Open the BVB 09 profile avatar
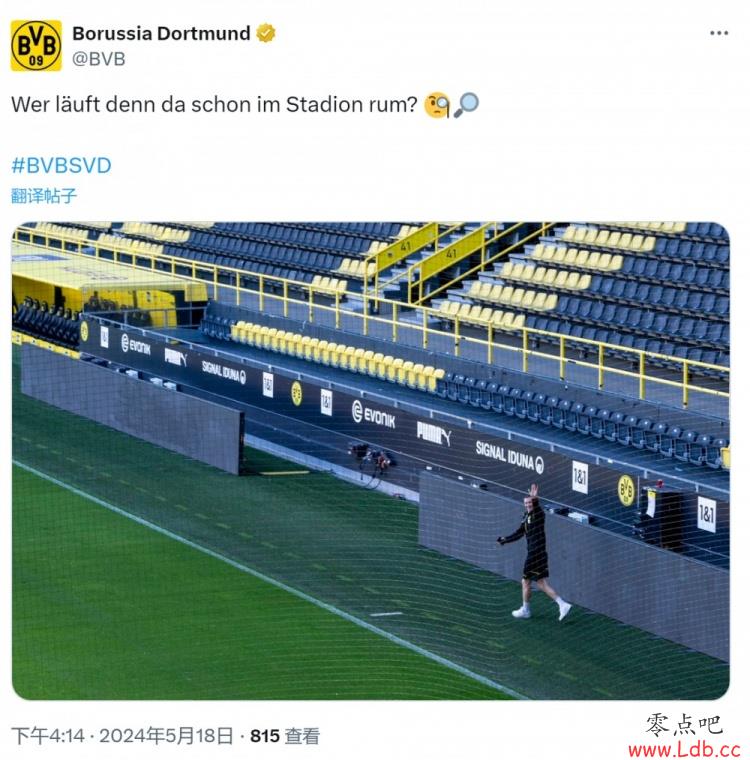Image resolution: width=750 pixels, height=760 pixels. (x=36, y=46)
